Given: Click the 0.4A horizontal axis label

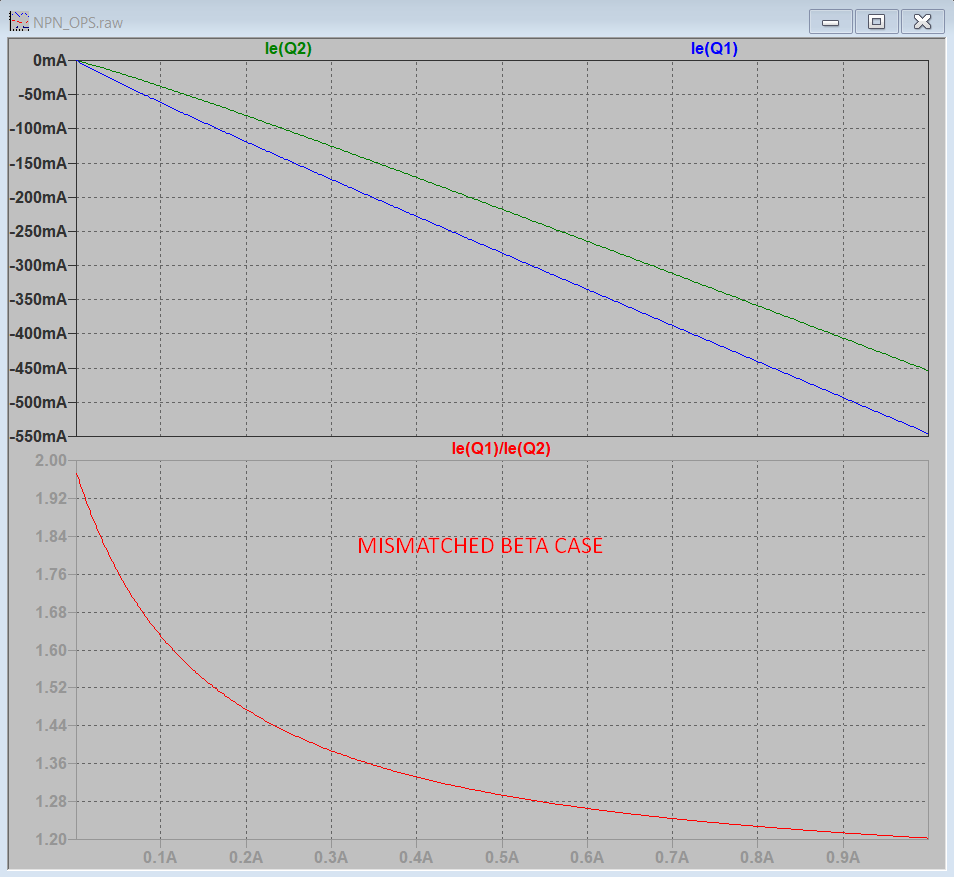Looking at the screenshot, I should click(417, 858).
